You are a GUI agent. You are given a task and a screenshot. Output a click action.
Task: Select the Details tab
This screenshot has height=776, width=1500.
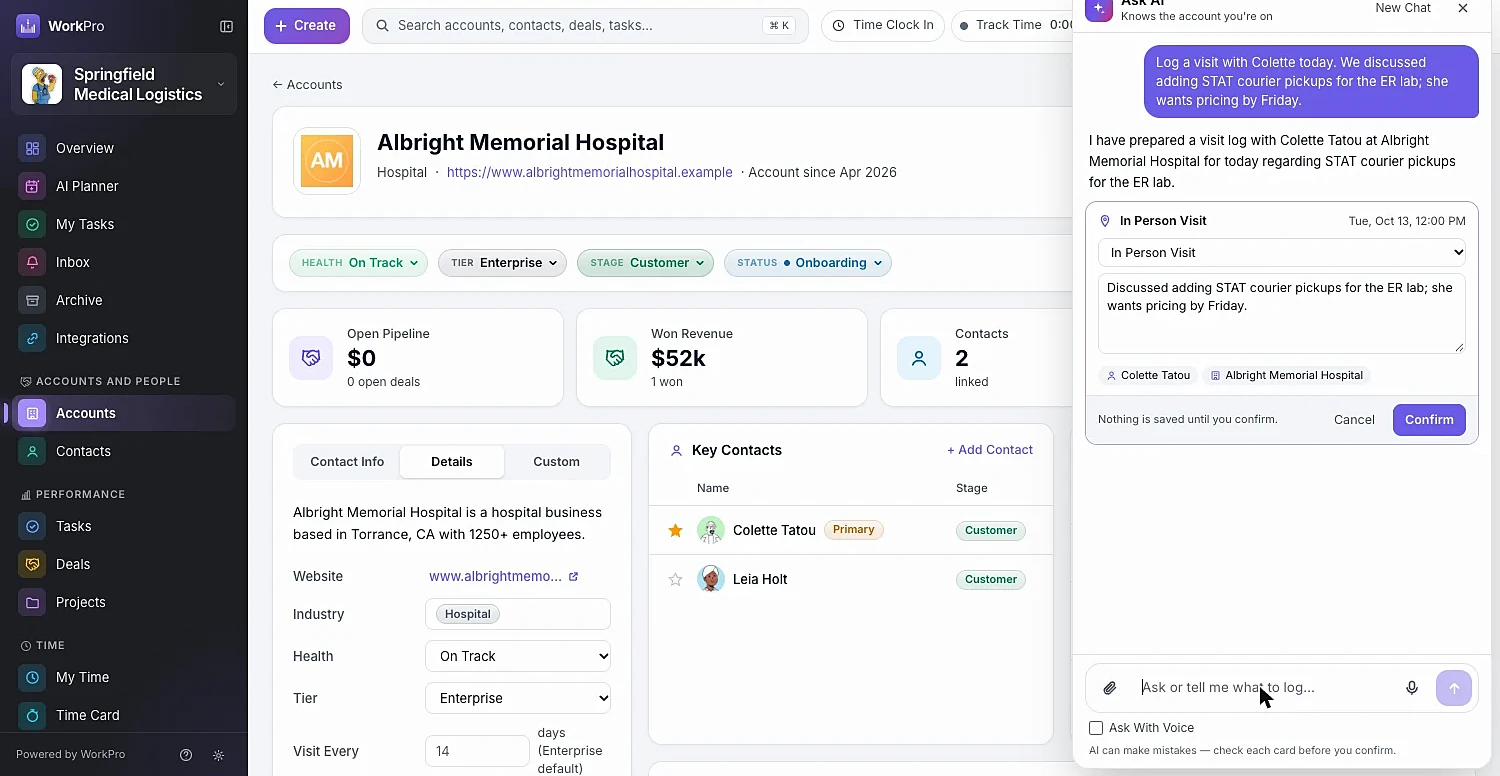[x=452, y=462]
